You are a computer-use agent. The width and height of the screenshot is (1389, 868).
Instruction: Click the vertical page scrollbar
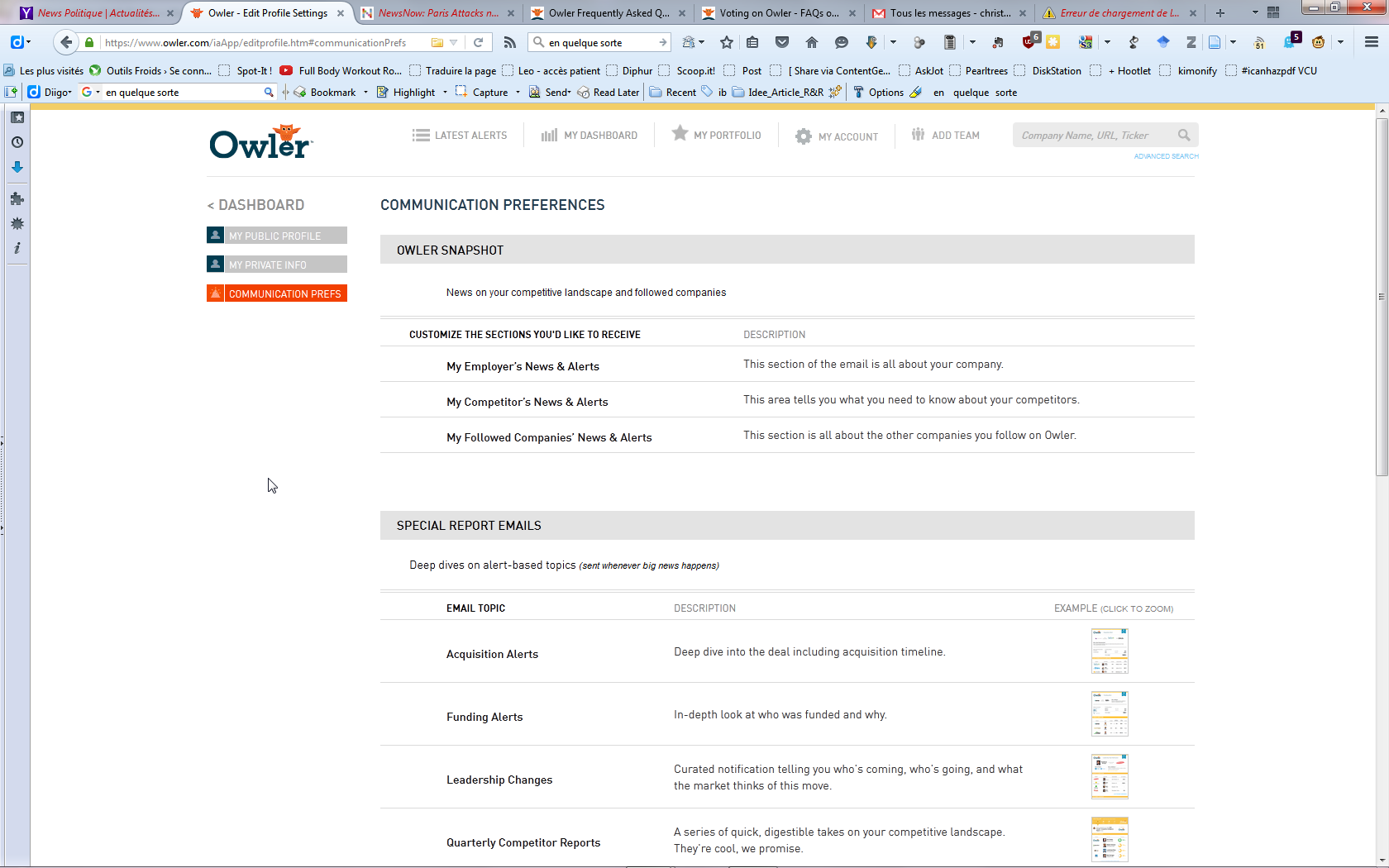coord(1382,297)
